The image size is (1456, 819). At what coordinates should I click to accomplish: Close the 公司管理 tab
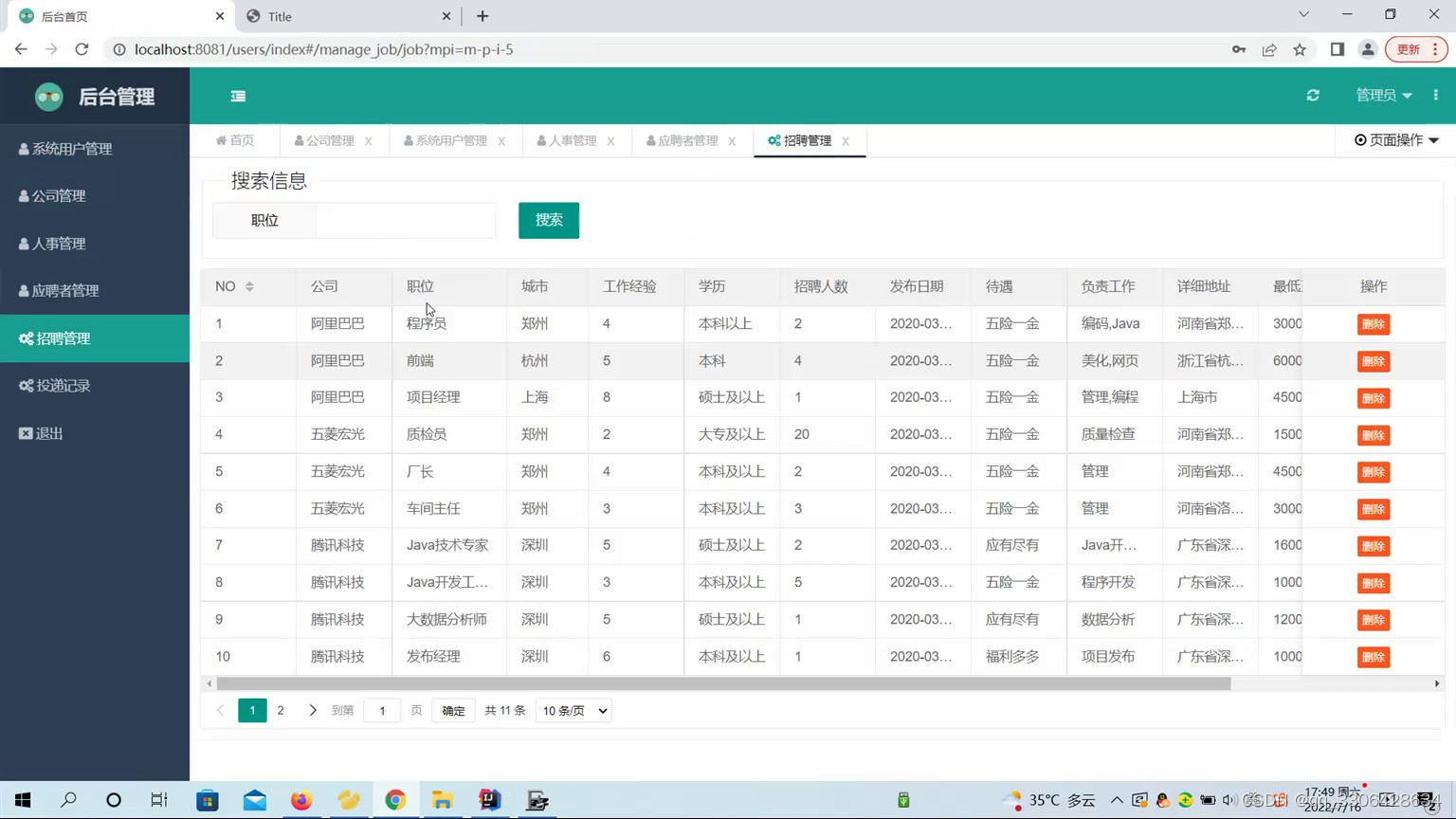point(368,141)
